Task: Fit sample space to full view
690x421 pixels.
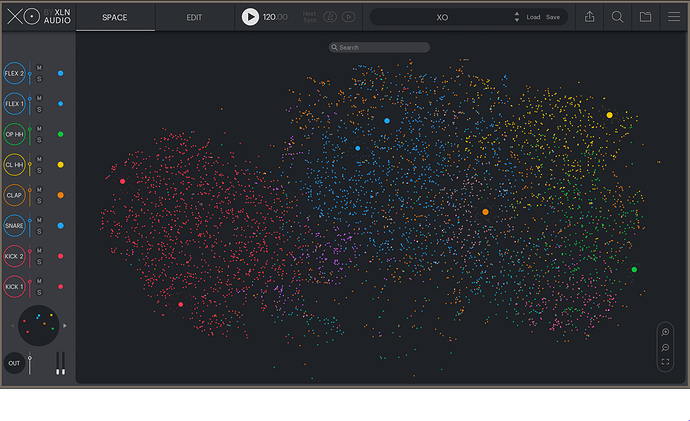Action: pyautogui.click(x=665, y=362)
